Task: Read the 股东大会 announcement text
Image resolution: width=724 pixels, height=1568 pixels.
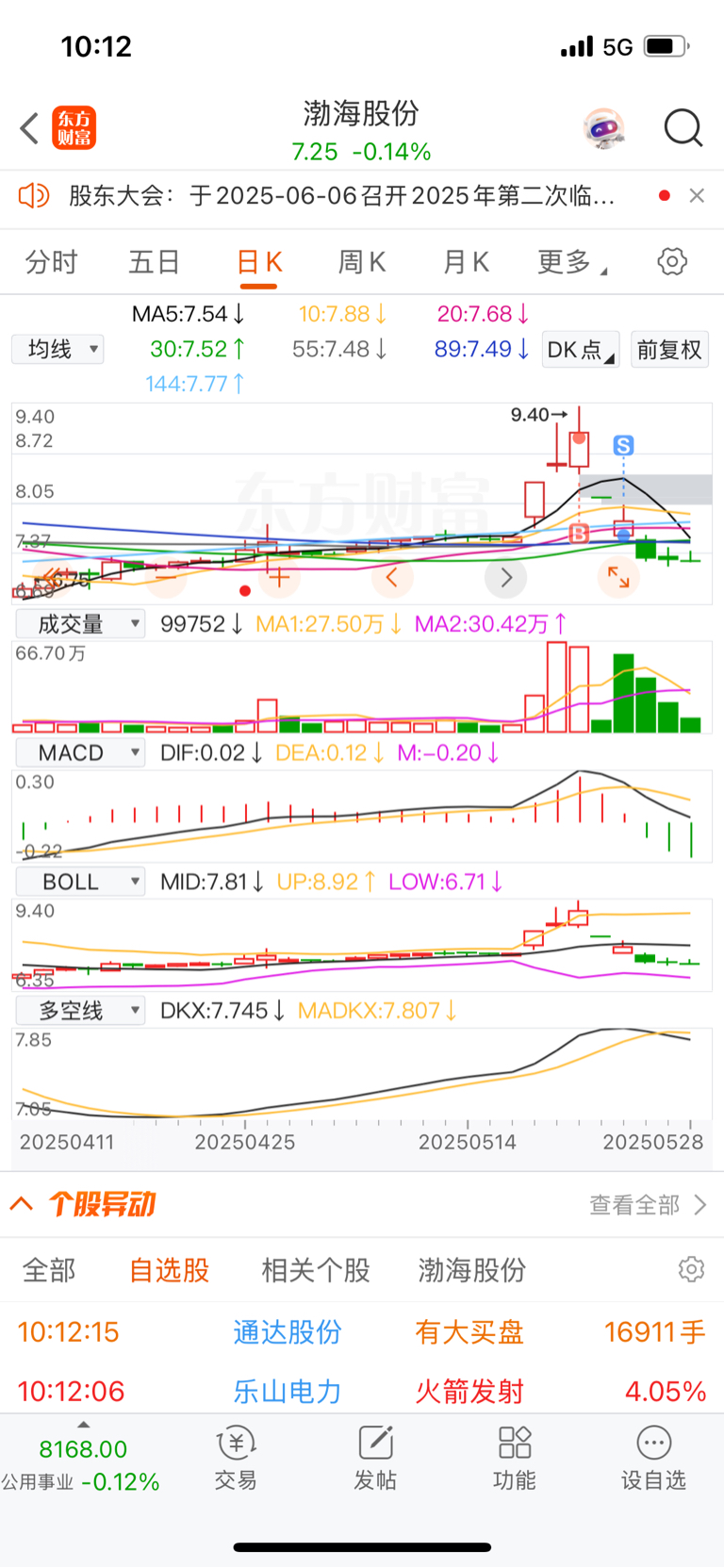Action: point(341,195)
